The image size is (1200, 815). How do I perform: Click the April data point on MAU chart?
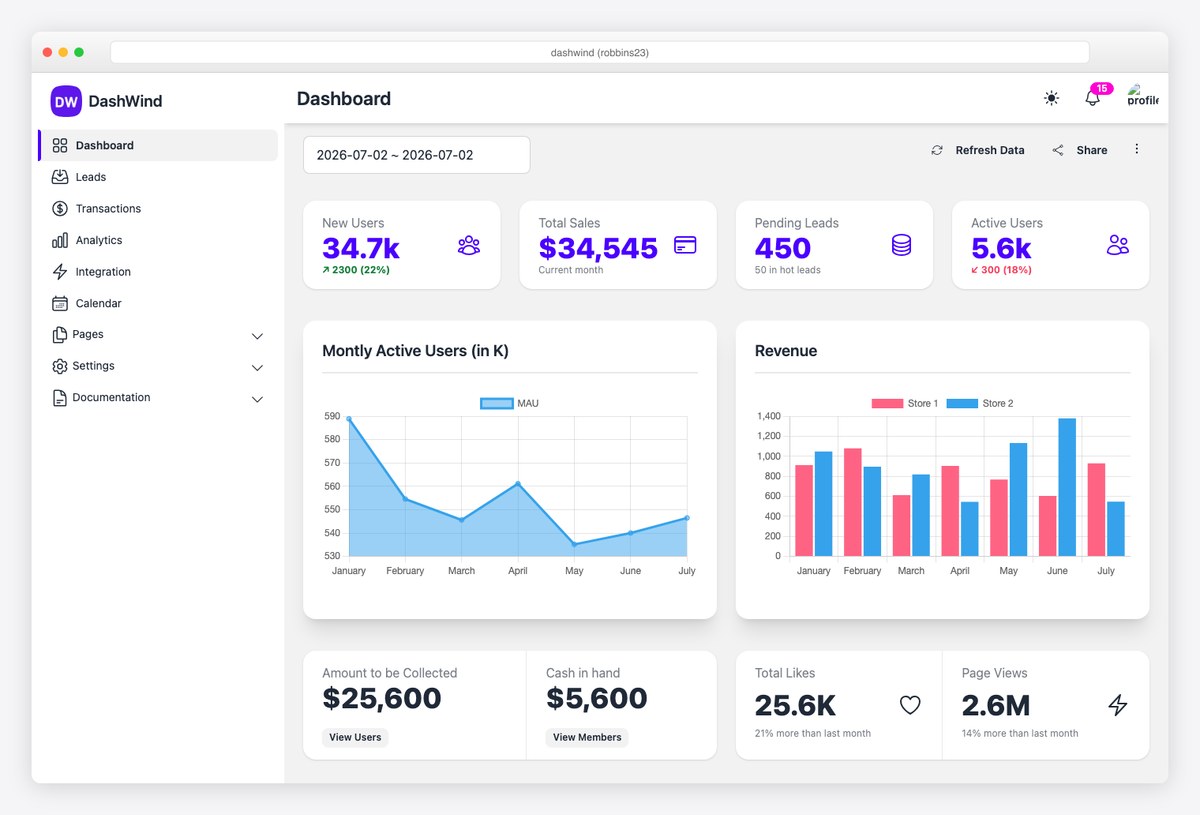[x=518, y=483]
